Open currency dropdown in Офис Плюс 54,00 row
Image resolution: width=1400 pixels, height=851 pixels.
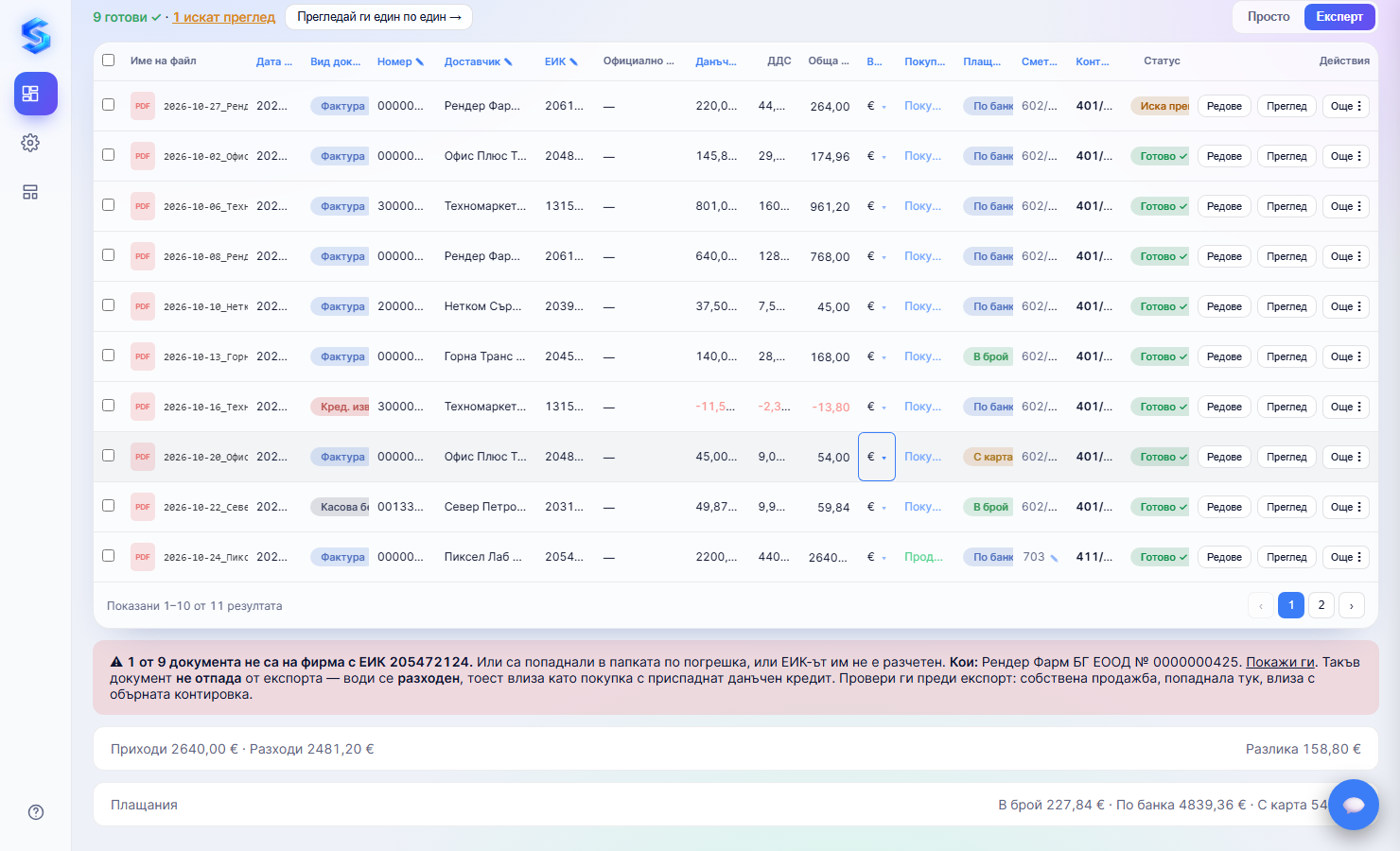(877, 457)
